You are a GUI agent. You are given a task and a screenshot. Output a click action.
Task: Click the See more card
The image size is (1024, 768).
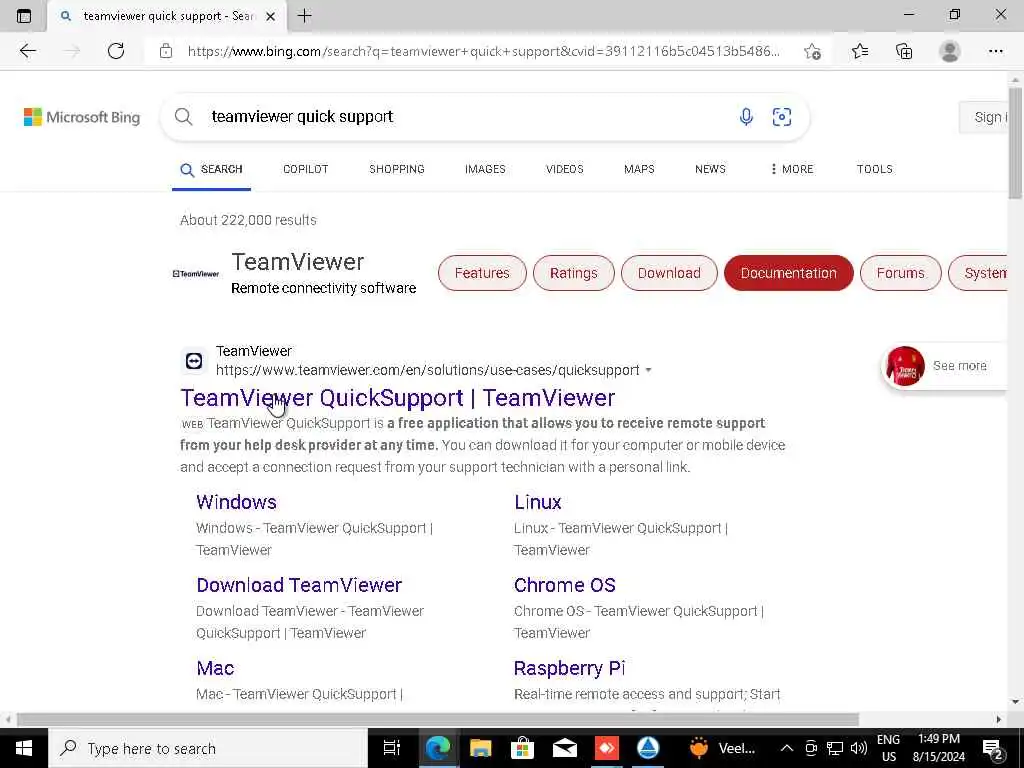coord(944,366)
